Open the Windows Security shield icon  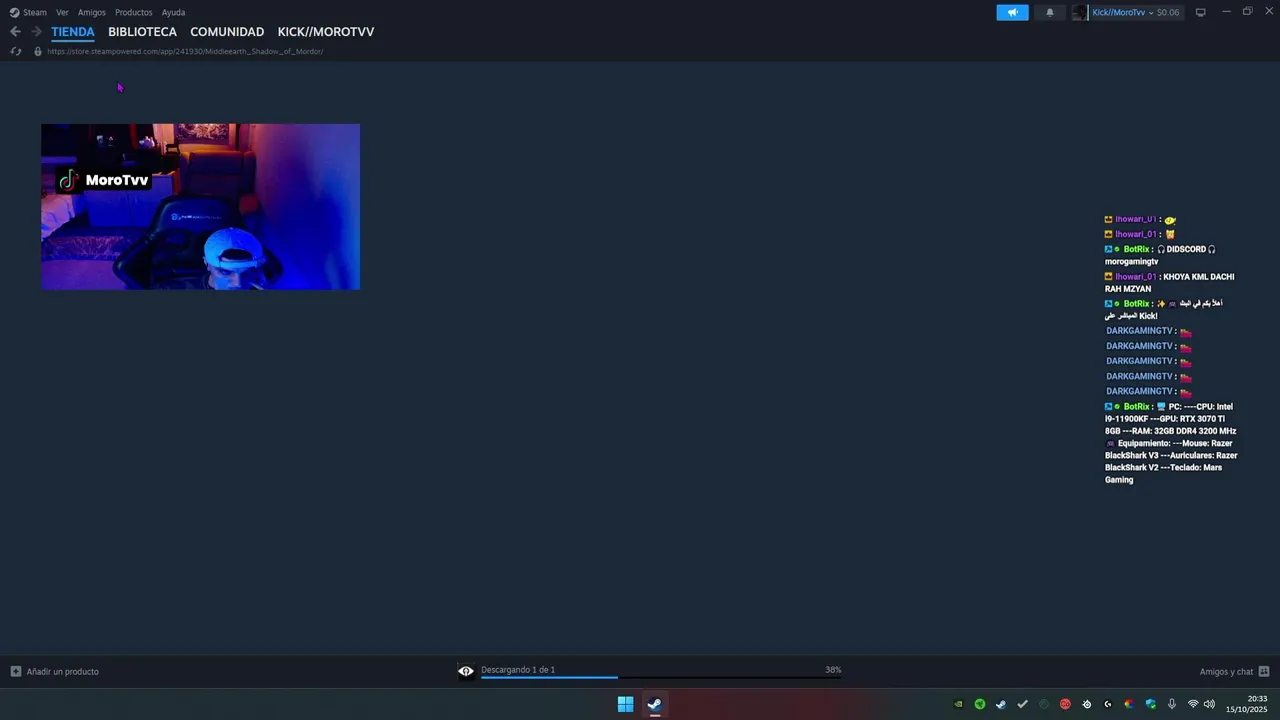tap(1151, 704)
